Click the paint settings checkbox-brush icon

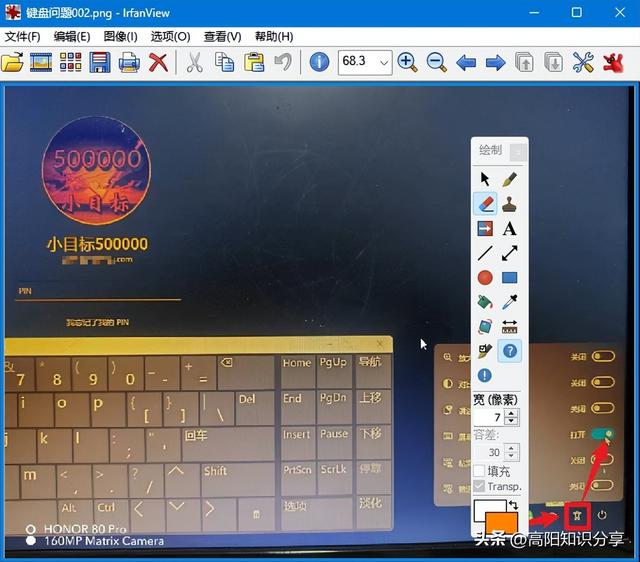pos(485,351)
